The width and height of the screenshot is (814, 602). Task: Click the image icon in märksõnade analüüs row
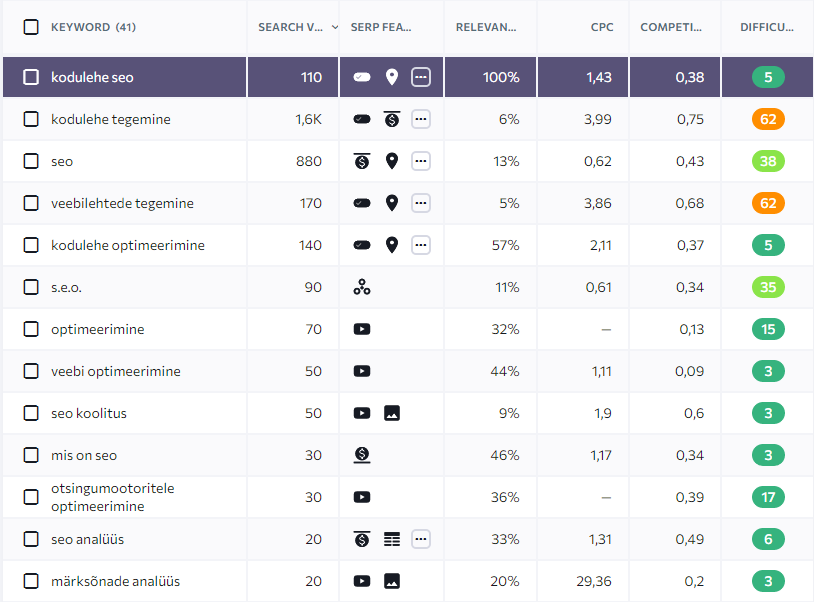(392, 581)
